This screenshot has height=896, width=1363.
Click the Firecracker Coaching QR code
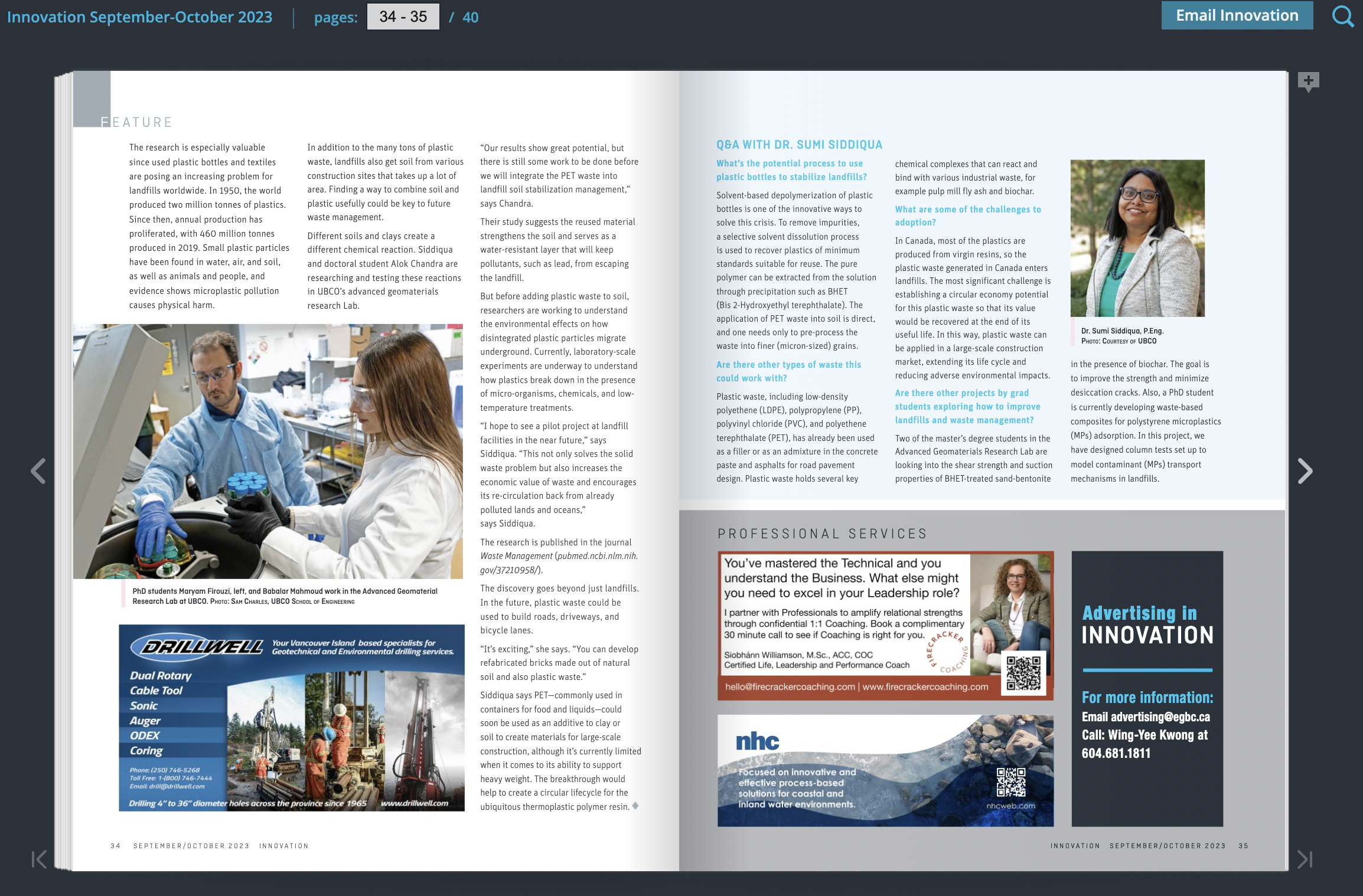pos(1023,673)
